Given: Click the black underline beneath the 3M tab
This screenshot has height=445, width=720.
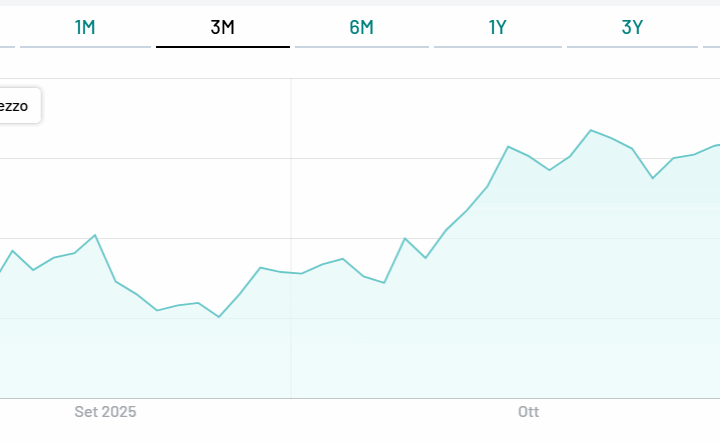Looking at the screenshot, I should (222, 47).
